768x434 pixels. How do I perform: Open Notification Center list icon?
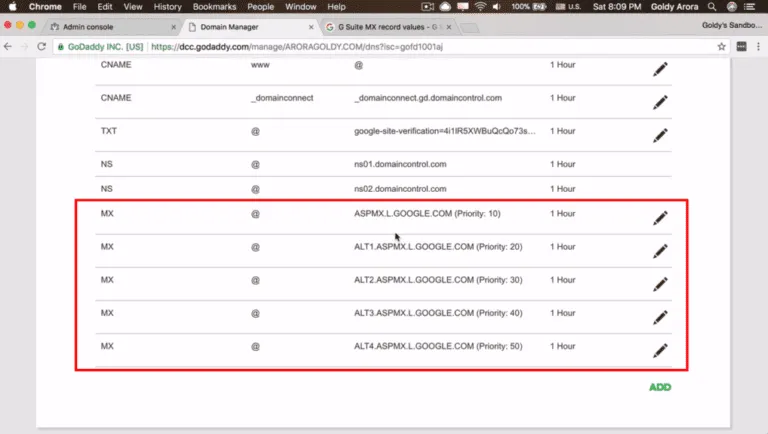tap(749, 7)
